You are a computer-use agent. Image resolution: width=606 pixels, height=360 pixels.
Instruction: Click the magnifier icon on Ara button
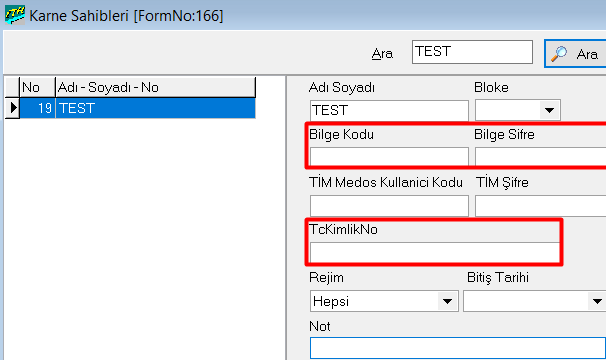[x=559, y=54]
